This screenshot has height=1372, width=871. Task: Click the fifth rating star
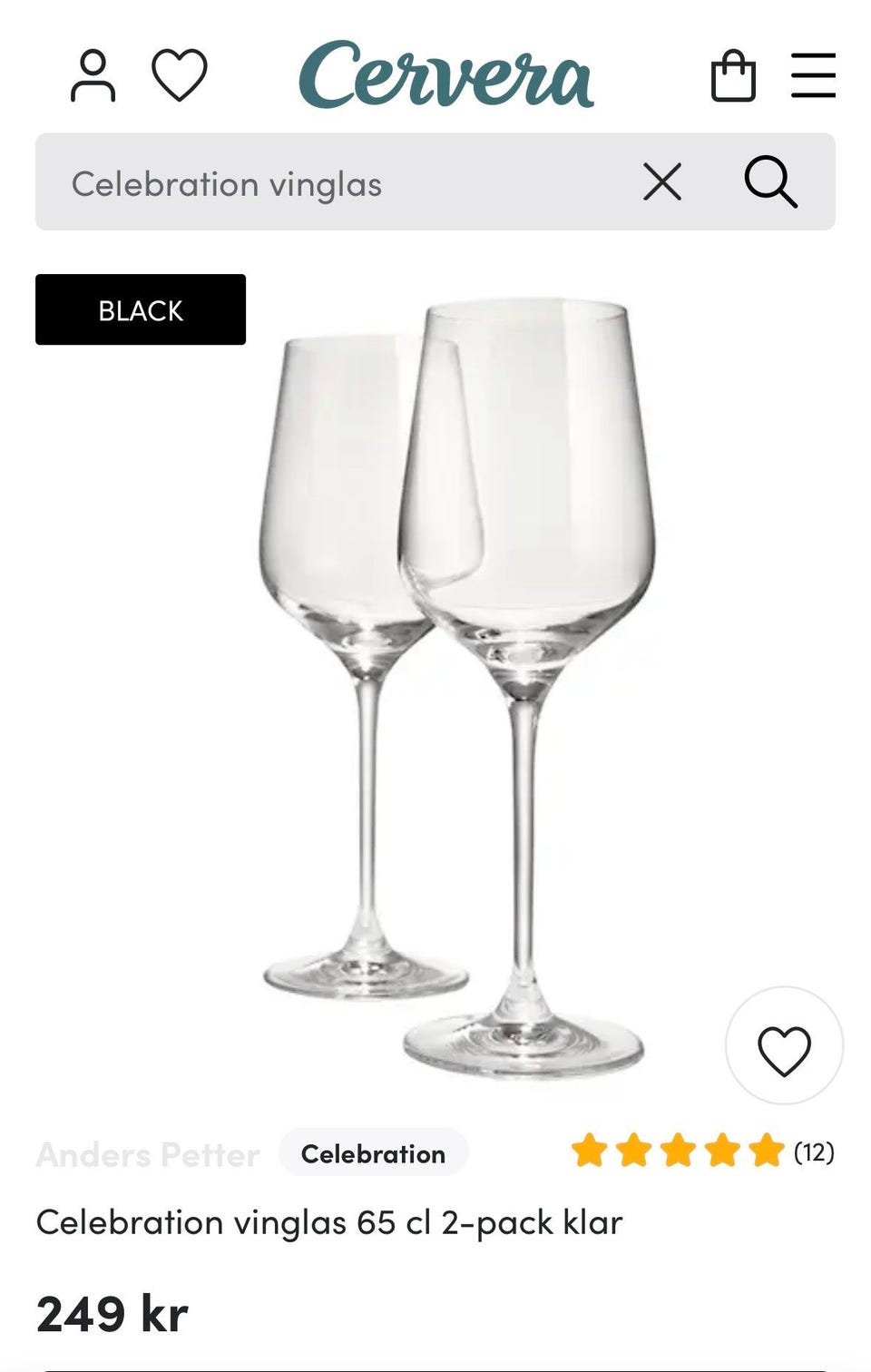click(767, 1151)
